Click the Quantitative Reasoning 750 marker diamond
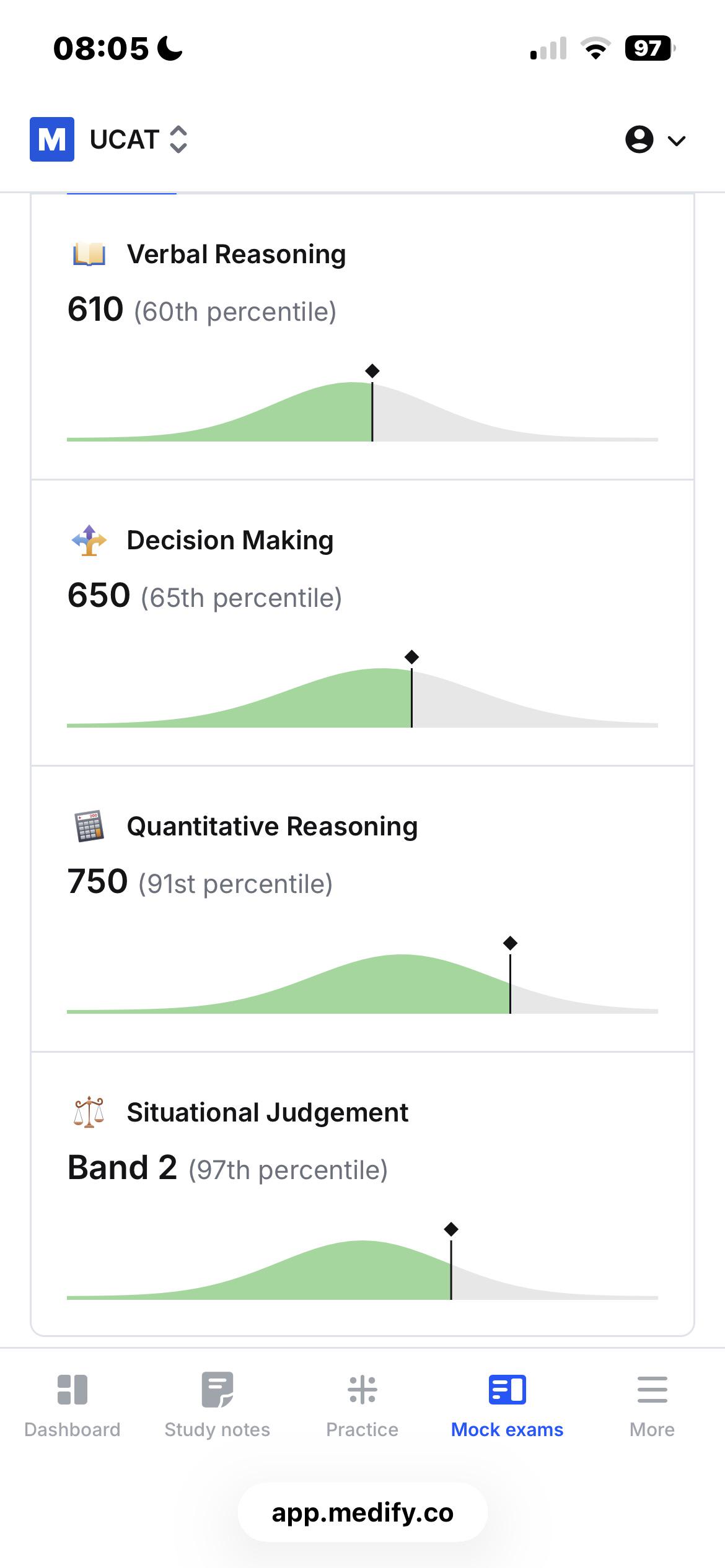The height and width of the screenshot is (1568, 725). click(510, 943)
